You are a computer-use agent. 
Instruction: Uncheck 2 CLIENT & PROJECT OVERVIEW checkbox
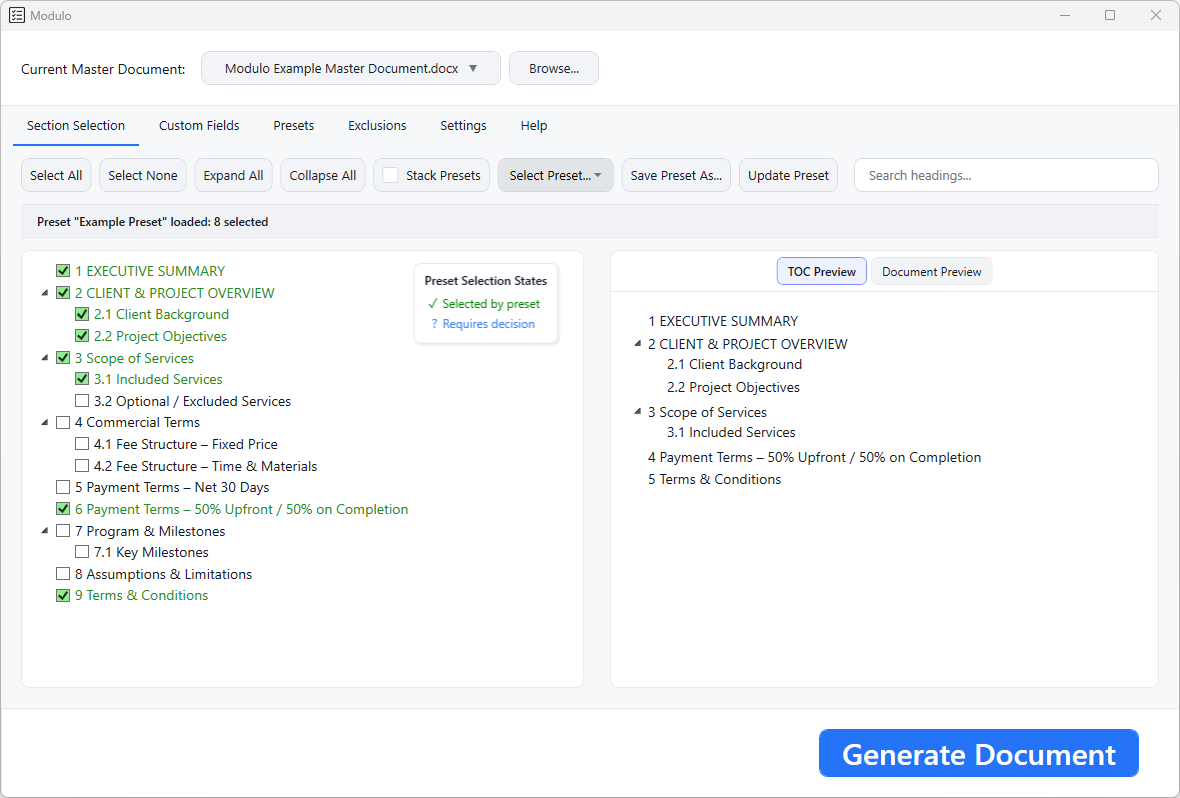point(63,293)
